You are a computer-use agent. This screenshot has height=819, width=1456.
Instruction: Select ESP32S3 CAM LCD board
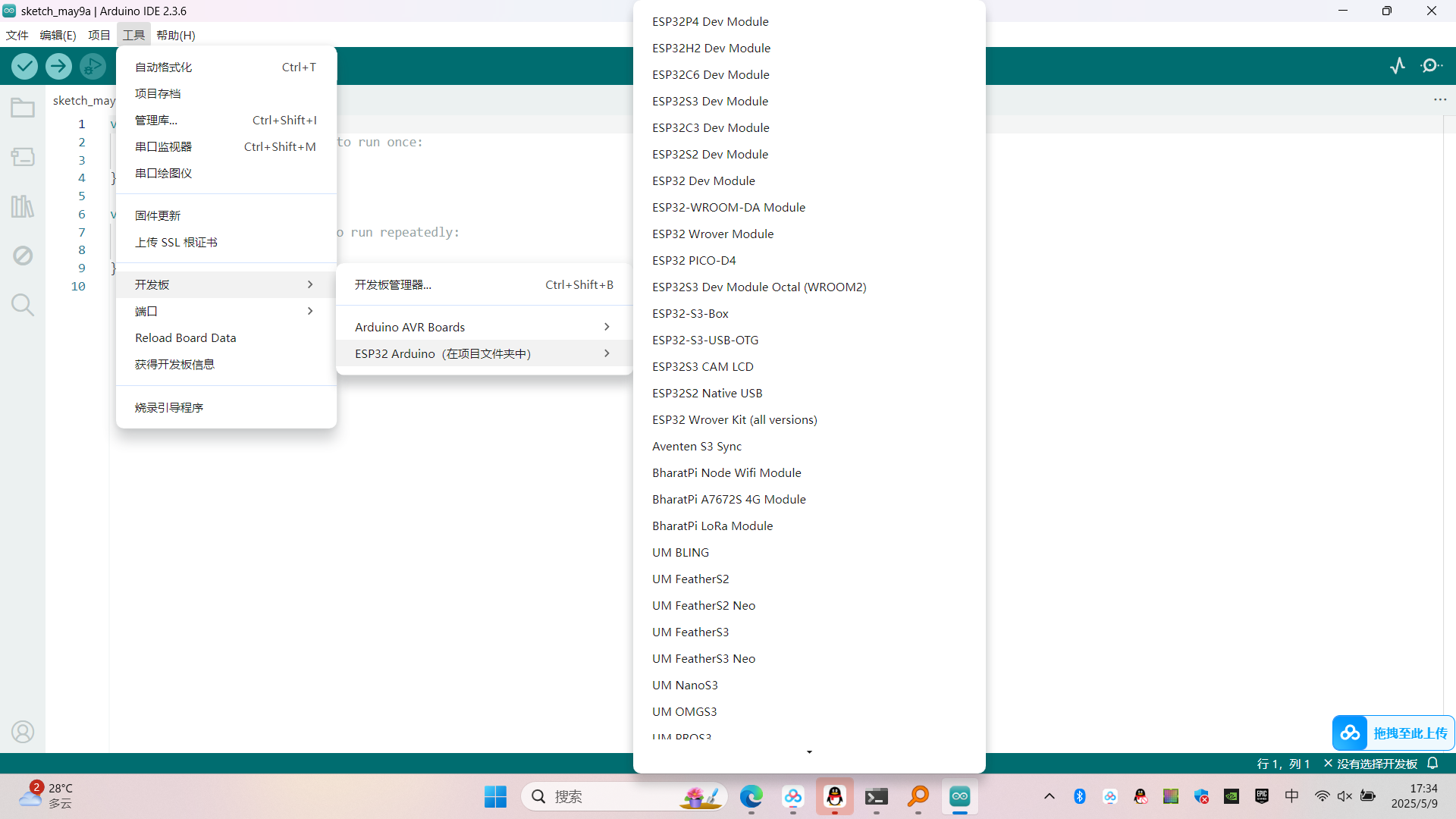(x=809, y=366)
